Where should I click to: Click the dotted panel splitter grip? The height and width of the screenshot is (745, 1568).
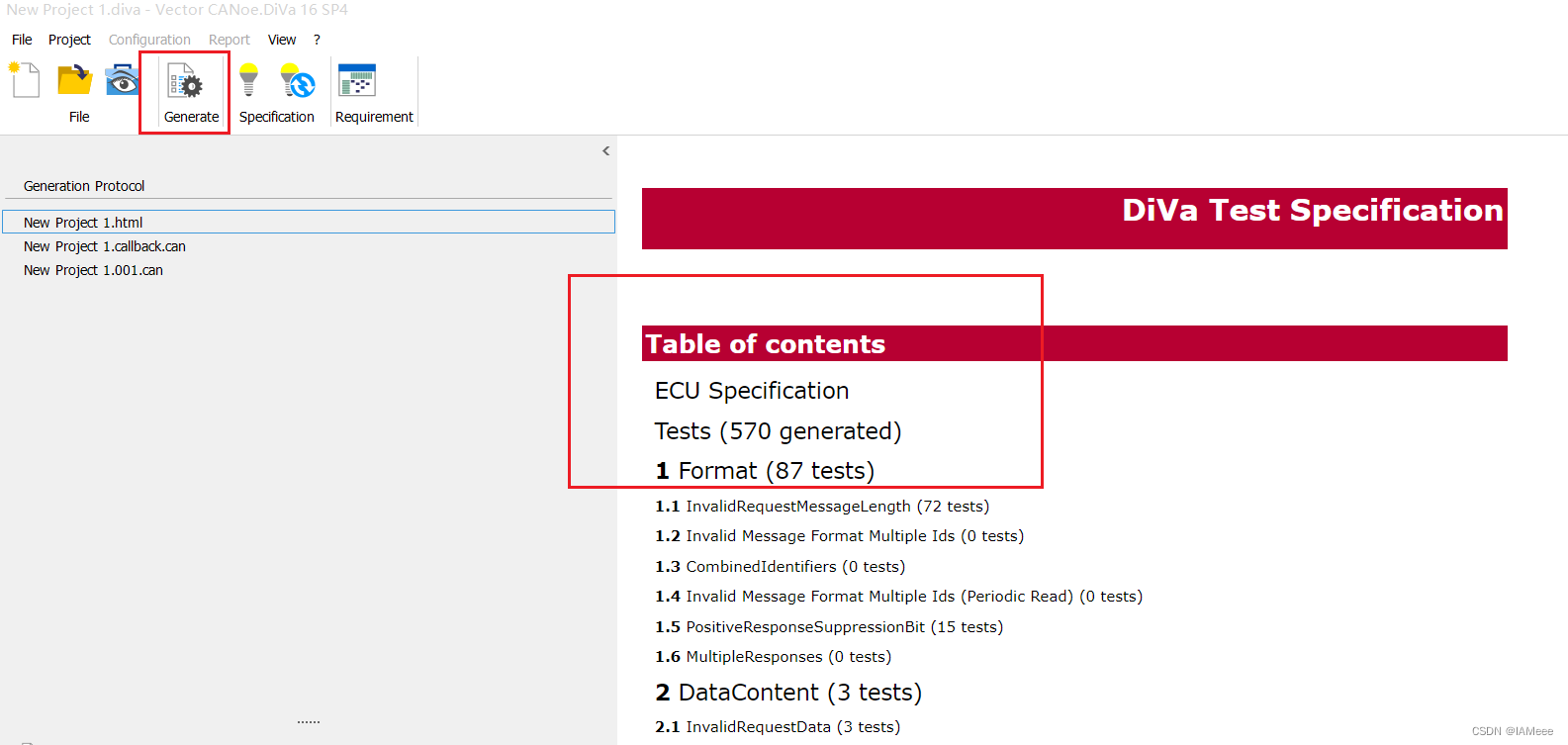309,722
